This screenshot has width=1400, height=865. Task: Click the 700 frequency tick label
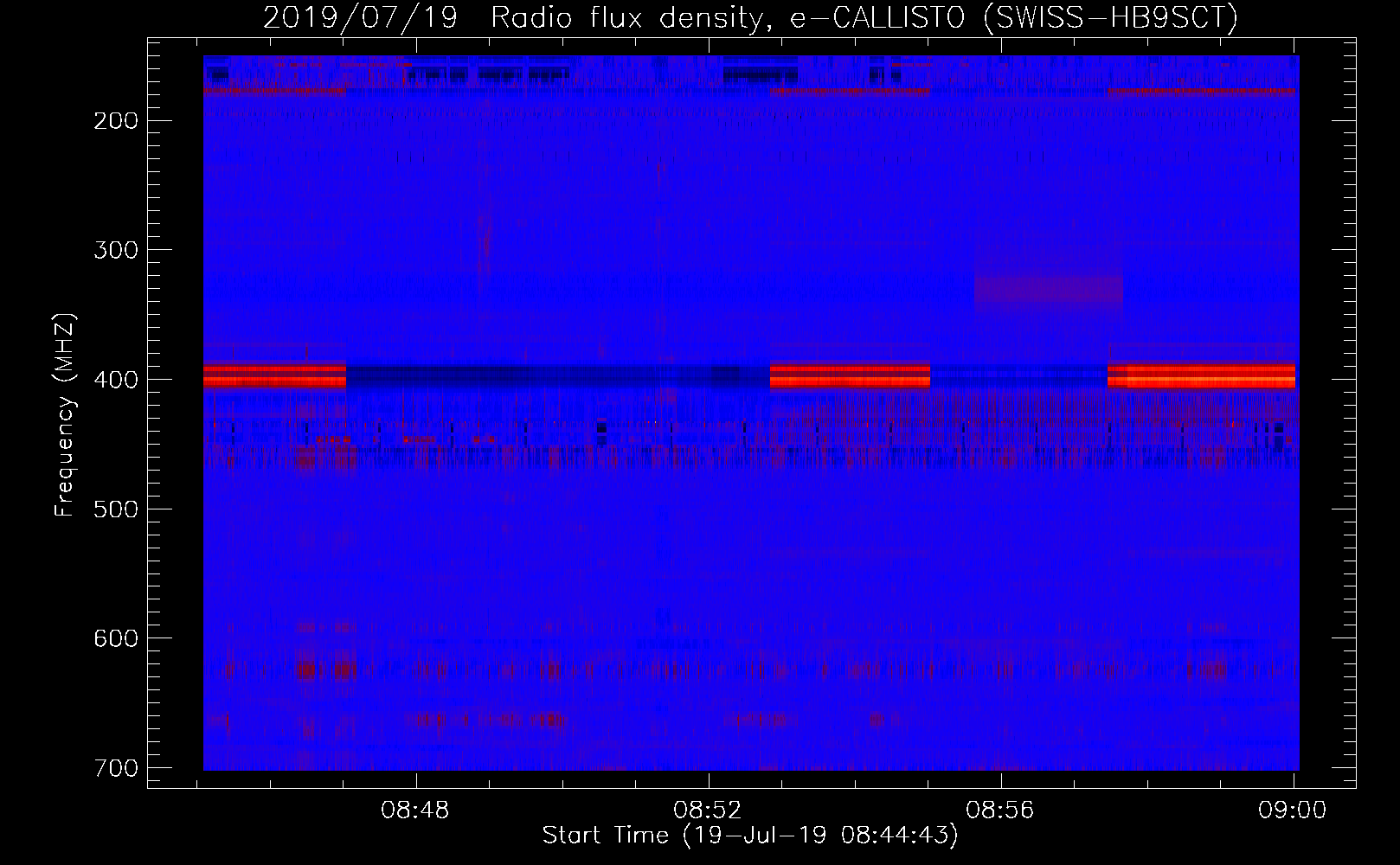click(115, 768)
